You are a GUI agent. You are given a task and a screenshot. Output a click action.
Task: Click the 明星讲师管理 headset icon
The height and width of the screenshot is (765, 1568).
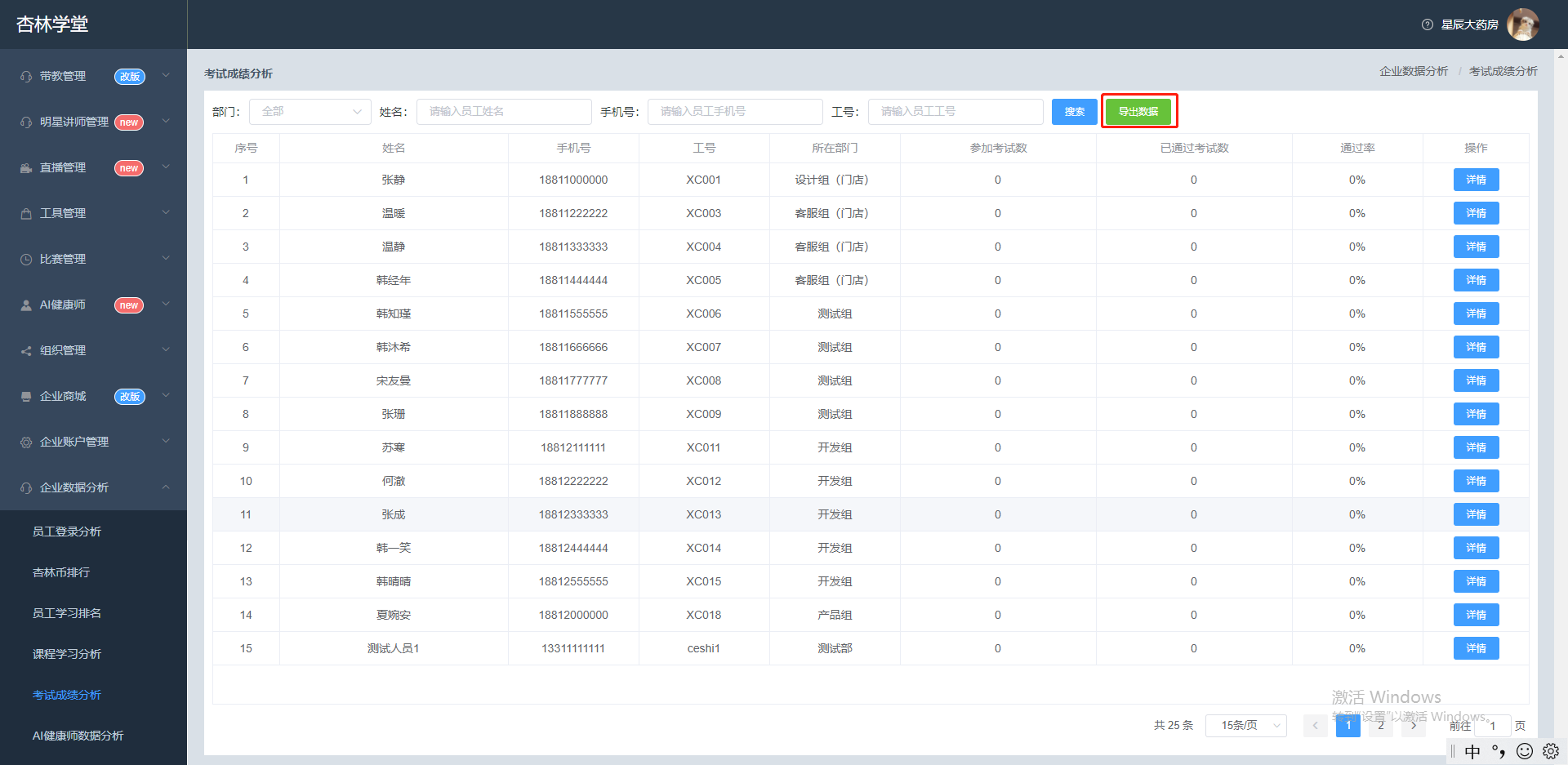(26, 122)
